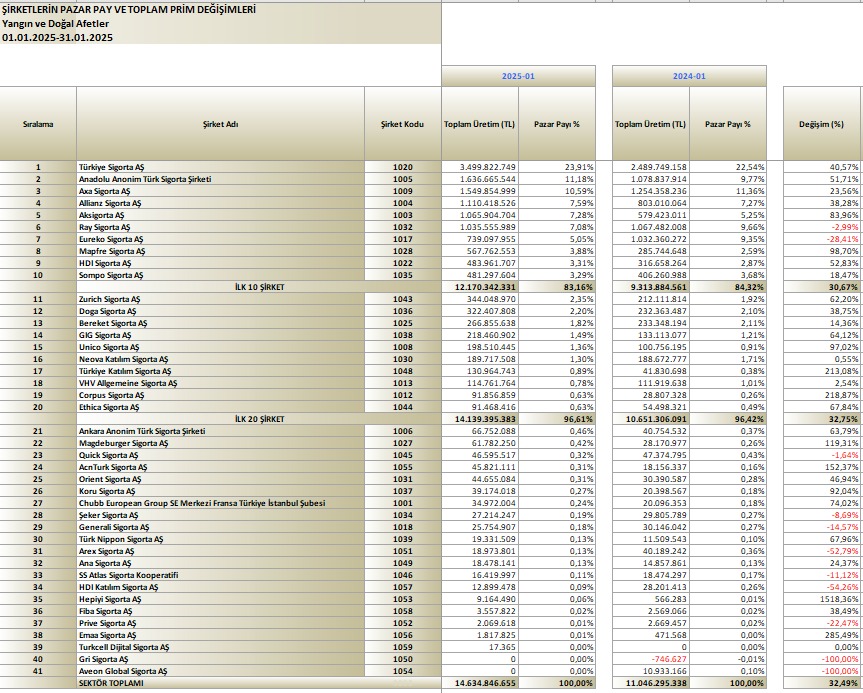Click the "Türk Nippon Sigorta AŞ" cell
This screenshot has width=863, height=693.
(x=220, y=539)
